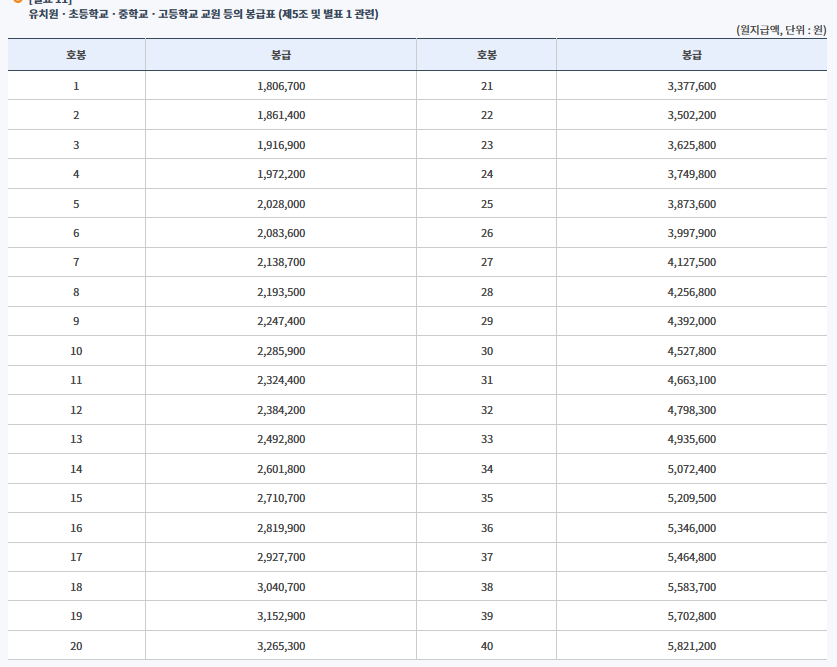Click the step number 20 cell
The height and width of the screenshot is (667, 837).
point(76,646)
